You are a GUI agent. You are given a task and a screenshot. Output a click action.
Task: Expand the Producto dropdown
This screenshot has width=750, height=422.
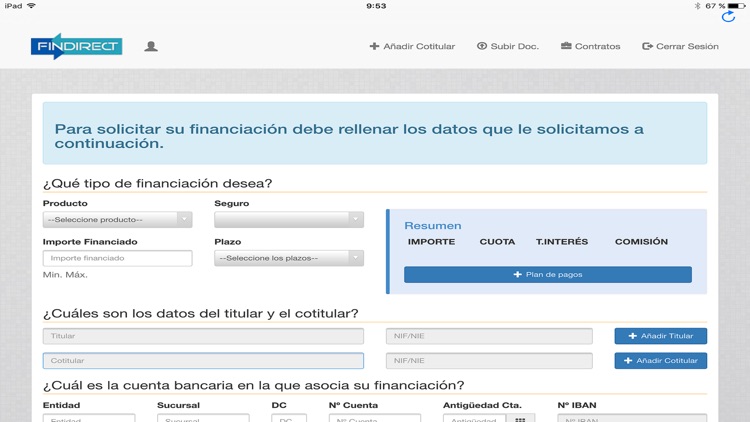click(118, 220)
